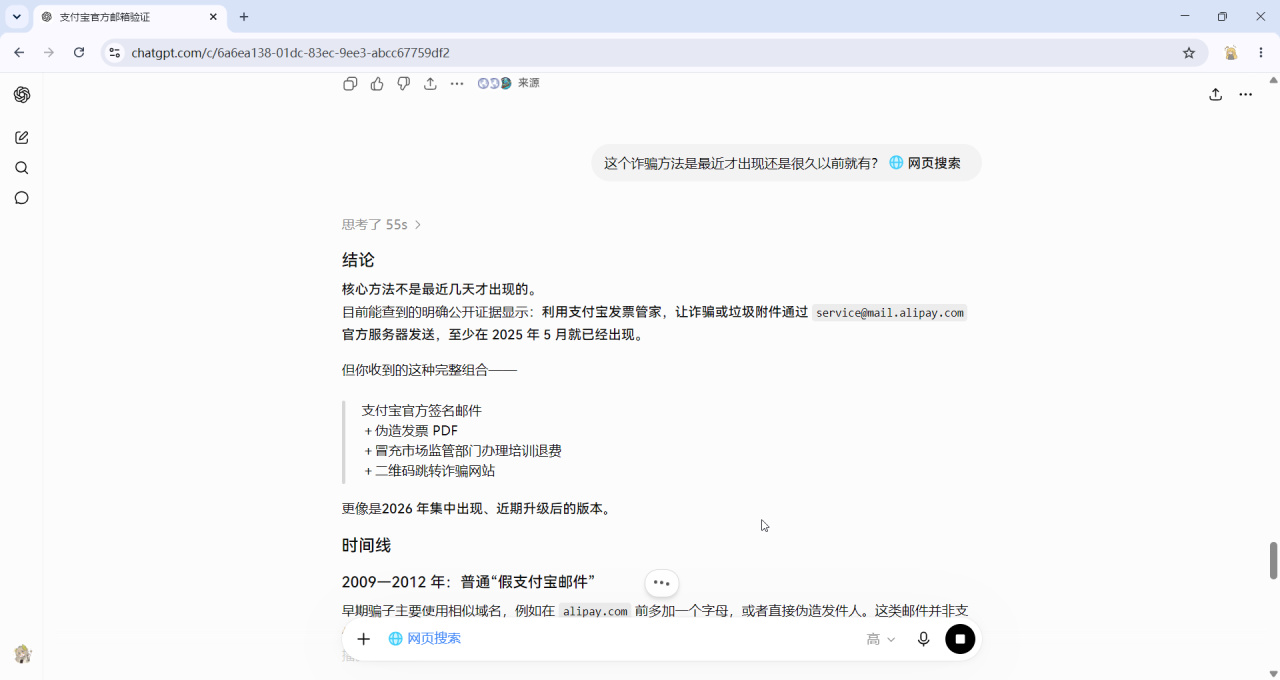Focus the message composer input field
1280x680 pixels.
[x=660, y=639]
